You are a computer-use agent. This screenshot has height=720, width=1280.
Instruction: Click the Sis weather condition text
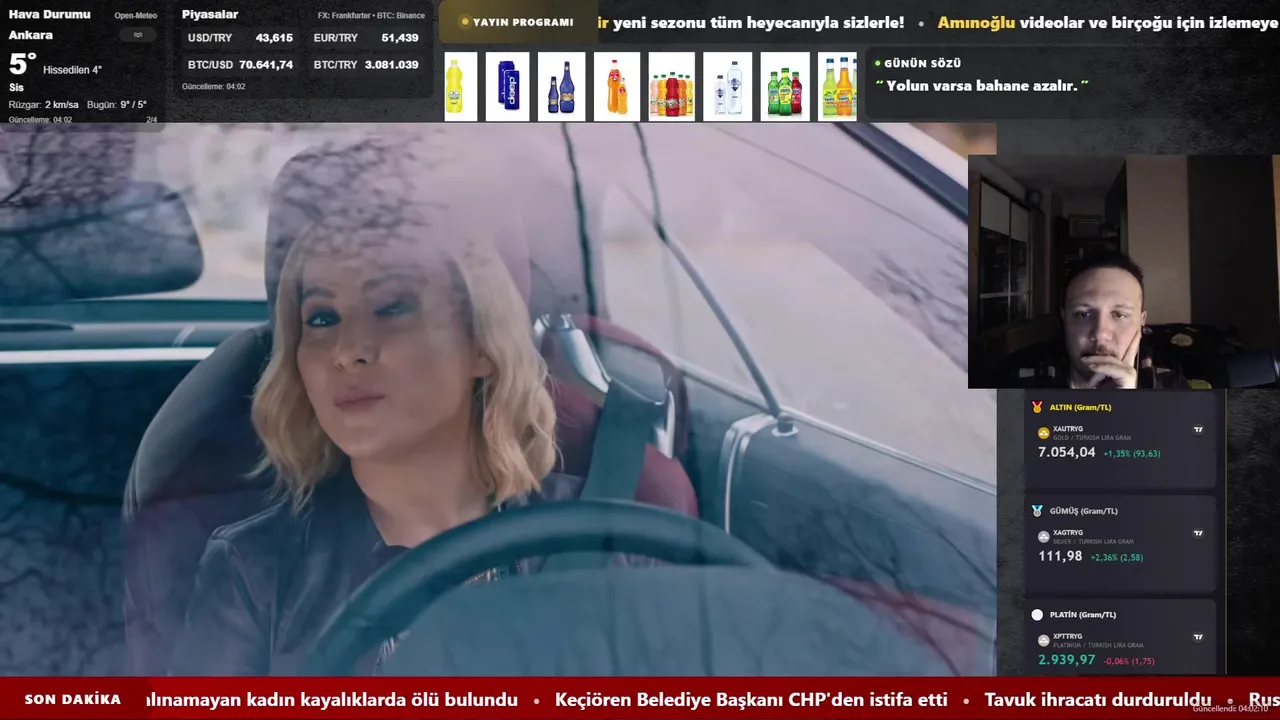pos(15,87)
